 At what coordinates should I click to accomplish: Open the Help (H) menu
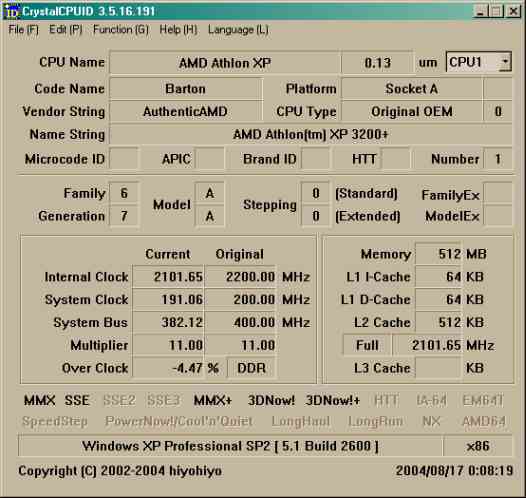click(178, 30)
